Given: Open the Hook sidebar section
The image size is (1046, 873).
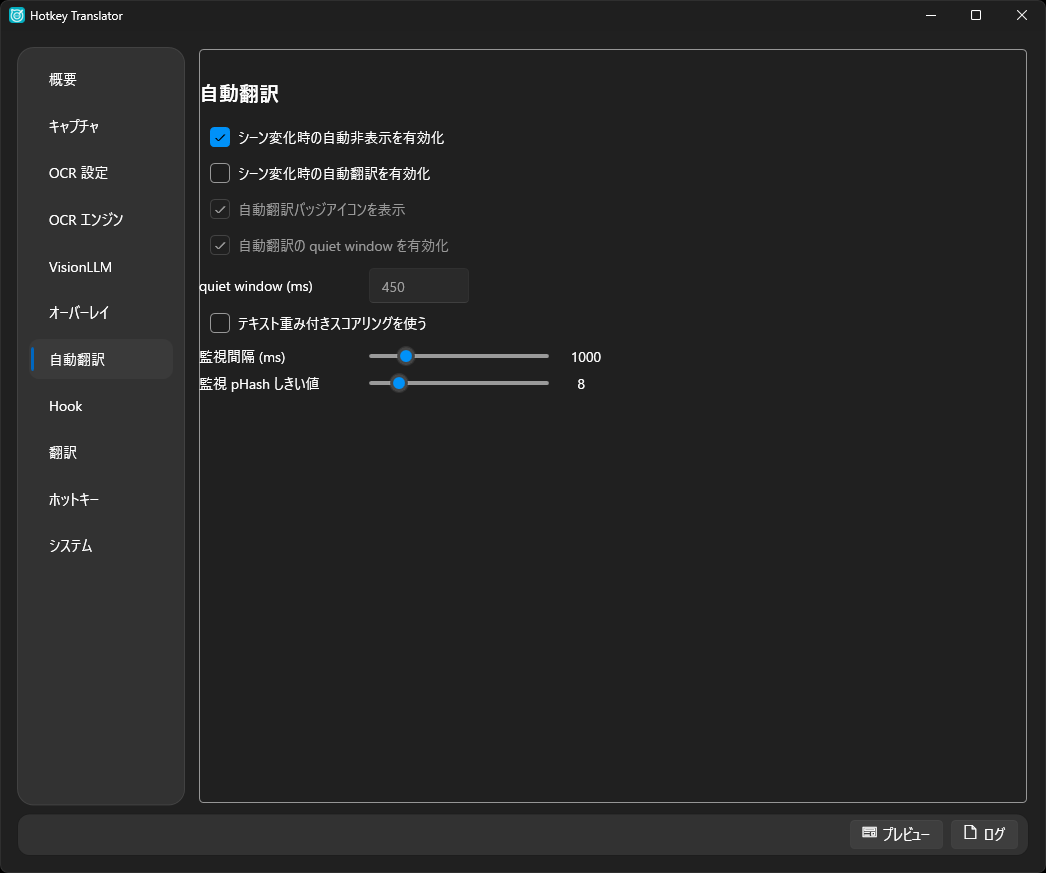Looking at the screenshot, I should [101, 406].
